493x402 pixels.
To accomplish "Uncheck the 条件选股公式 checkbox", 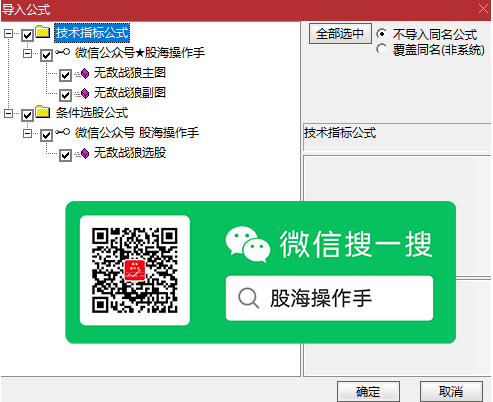I will [27, 115].
